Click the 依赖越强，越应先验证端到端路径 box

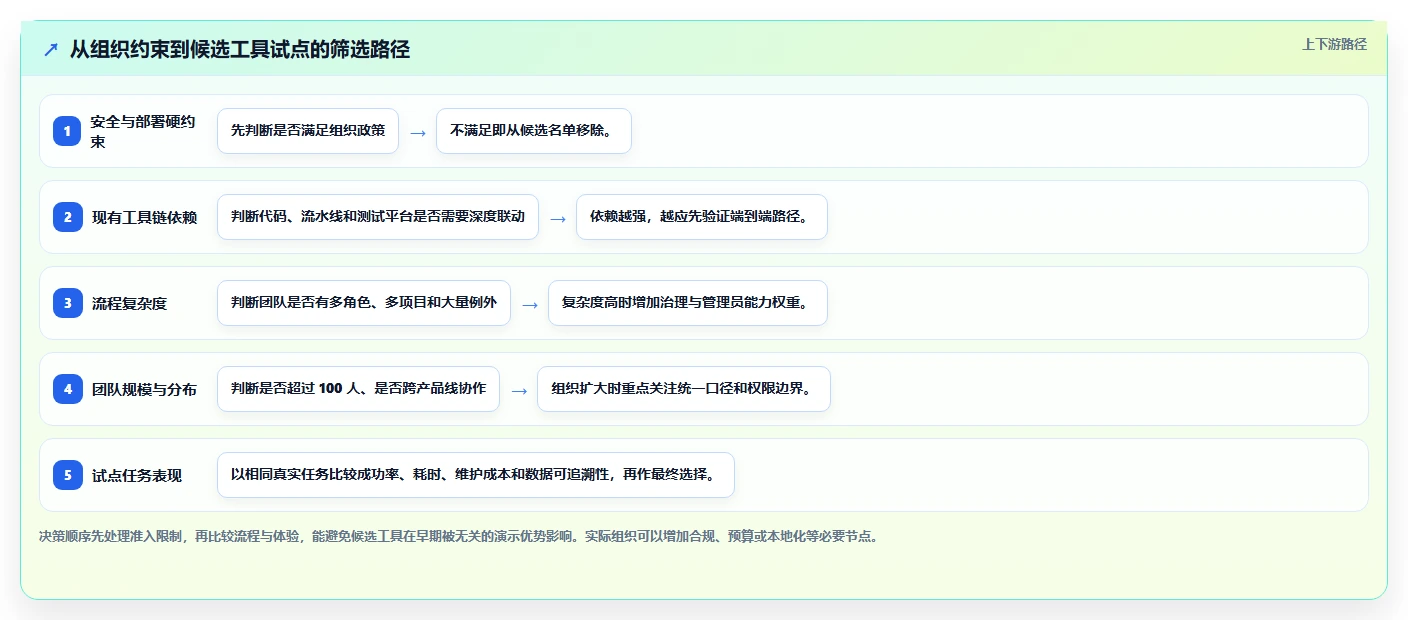point(702,217)
